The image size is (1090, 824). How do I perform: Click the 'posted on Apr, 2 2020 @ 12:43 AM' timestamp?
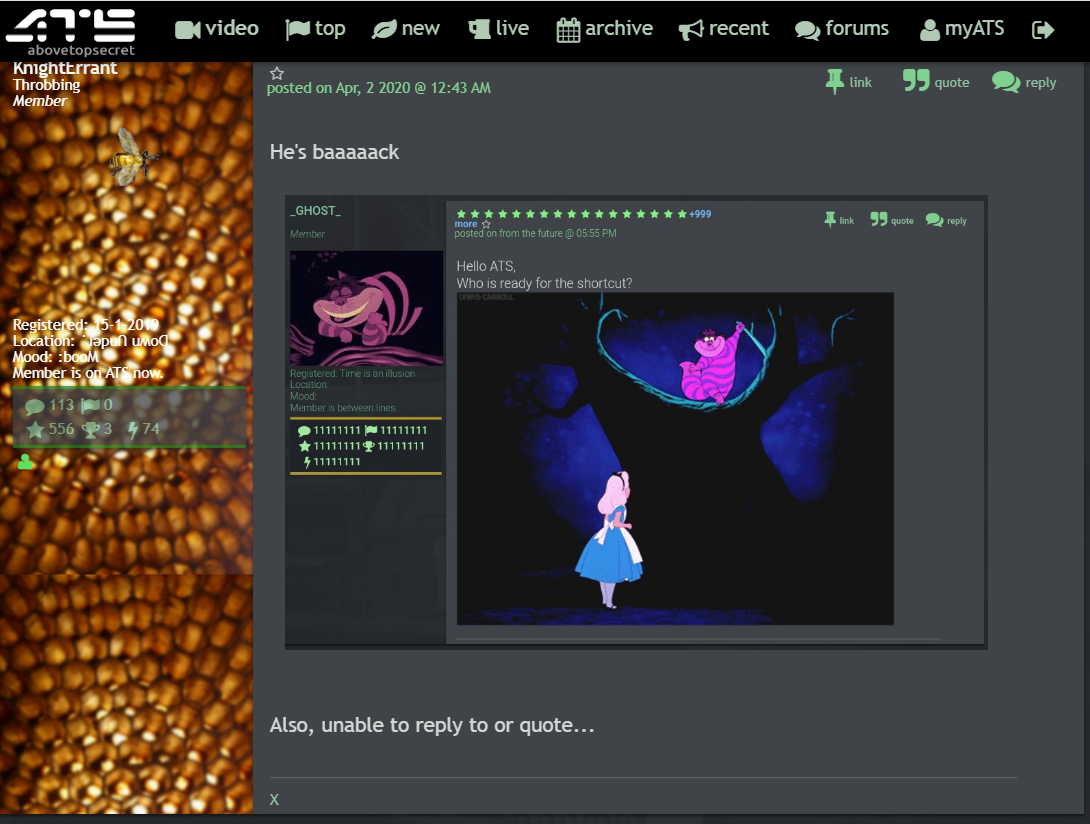tap(379, 88)
